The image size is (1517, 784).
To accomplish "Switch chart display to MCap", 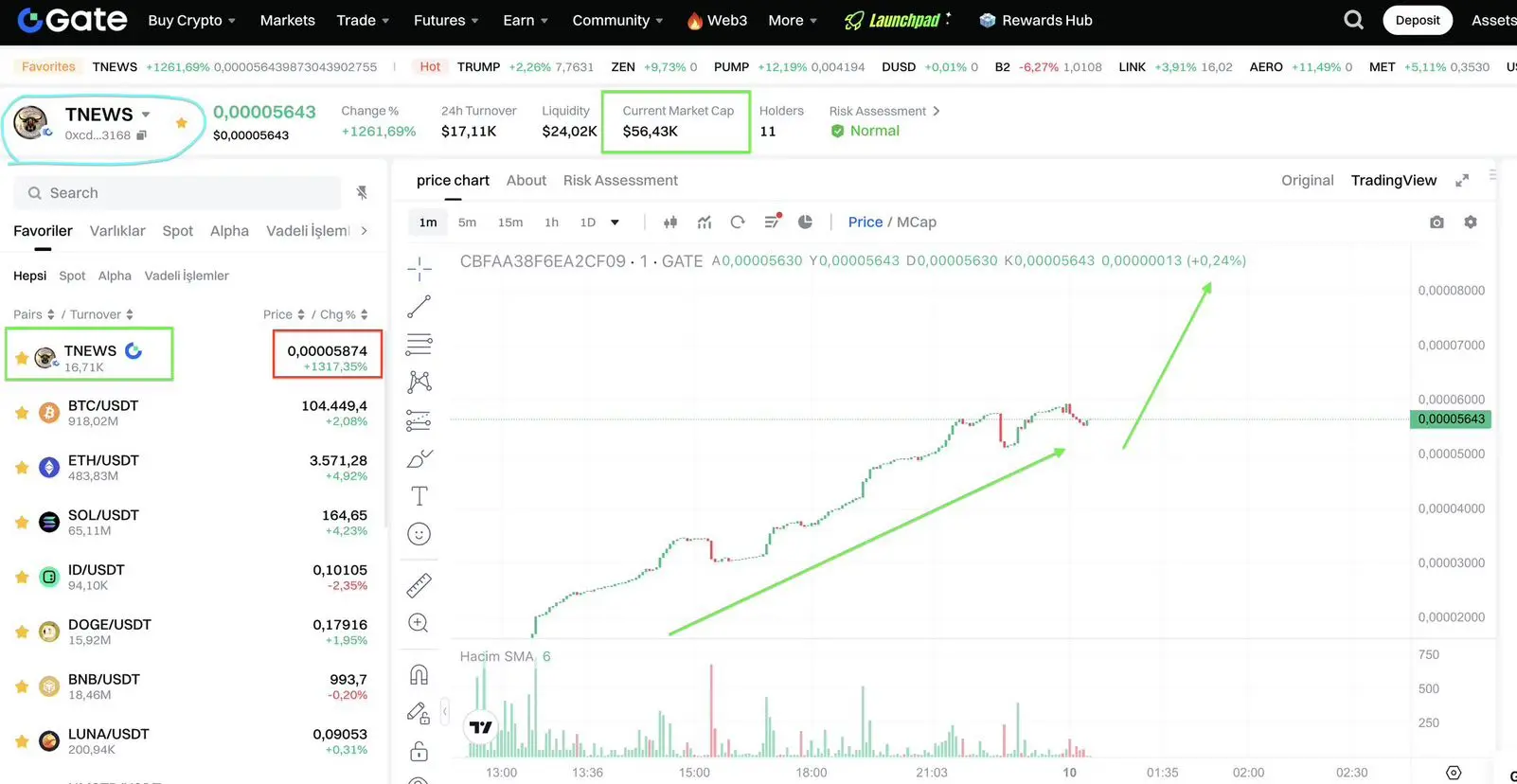I will (917, 223).
